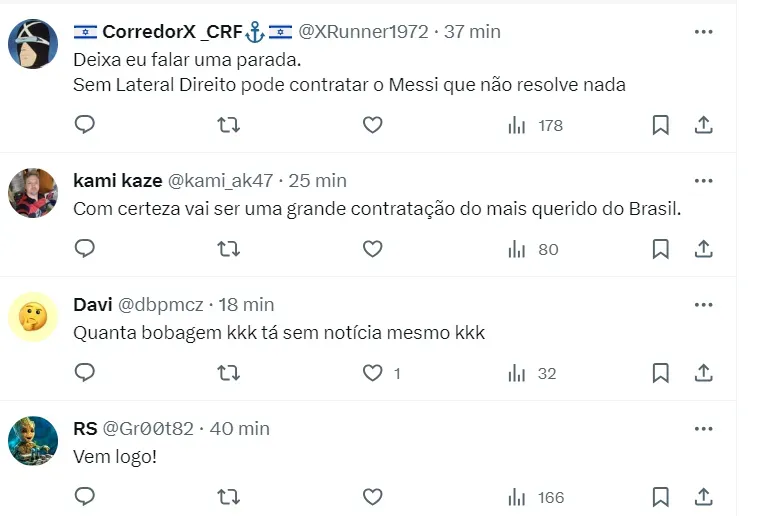Share kami kaze's tweet
This screenshot has width=764, height=516.
[703, 249]
